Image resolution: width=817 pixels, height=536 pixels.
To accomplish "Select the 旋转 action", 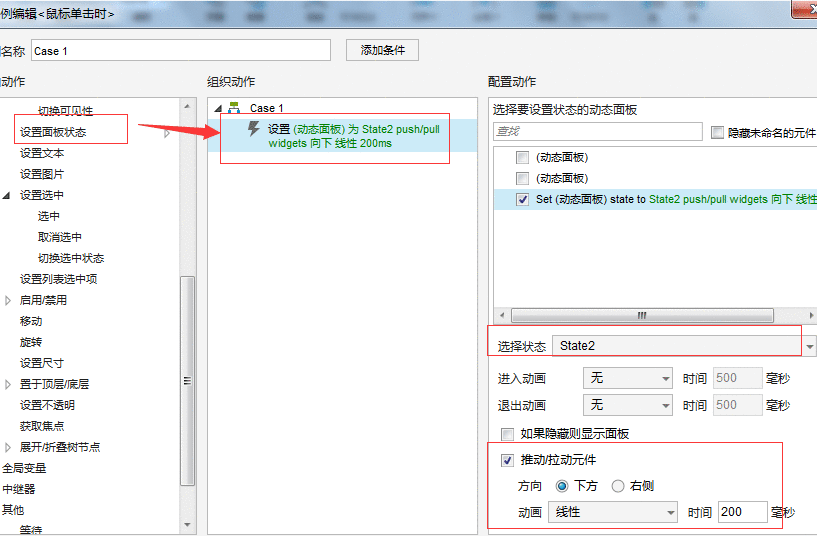I will 31,342.
